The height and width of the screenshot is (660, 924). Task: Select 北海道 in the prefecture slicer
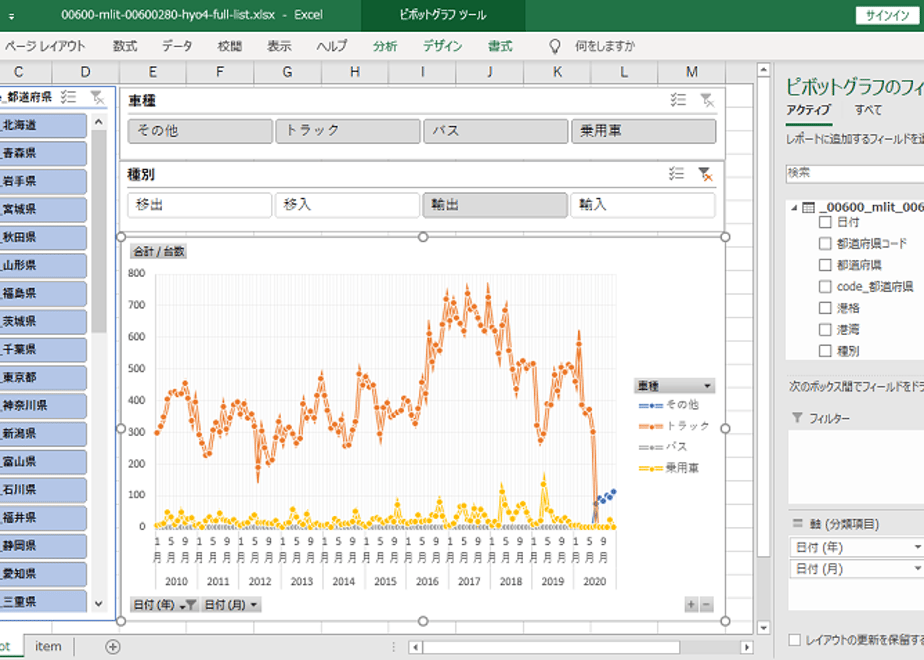(42, 126)
